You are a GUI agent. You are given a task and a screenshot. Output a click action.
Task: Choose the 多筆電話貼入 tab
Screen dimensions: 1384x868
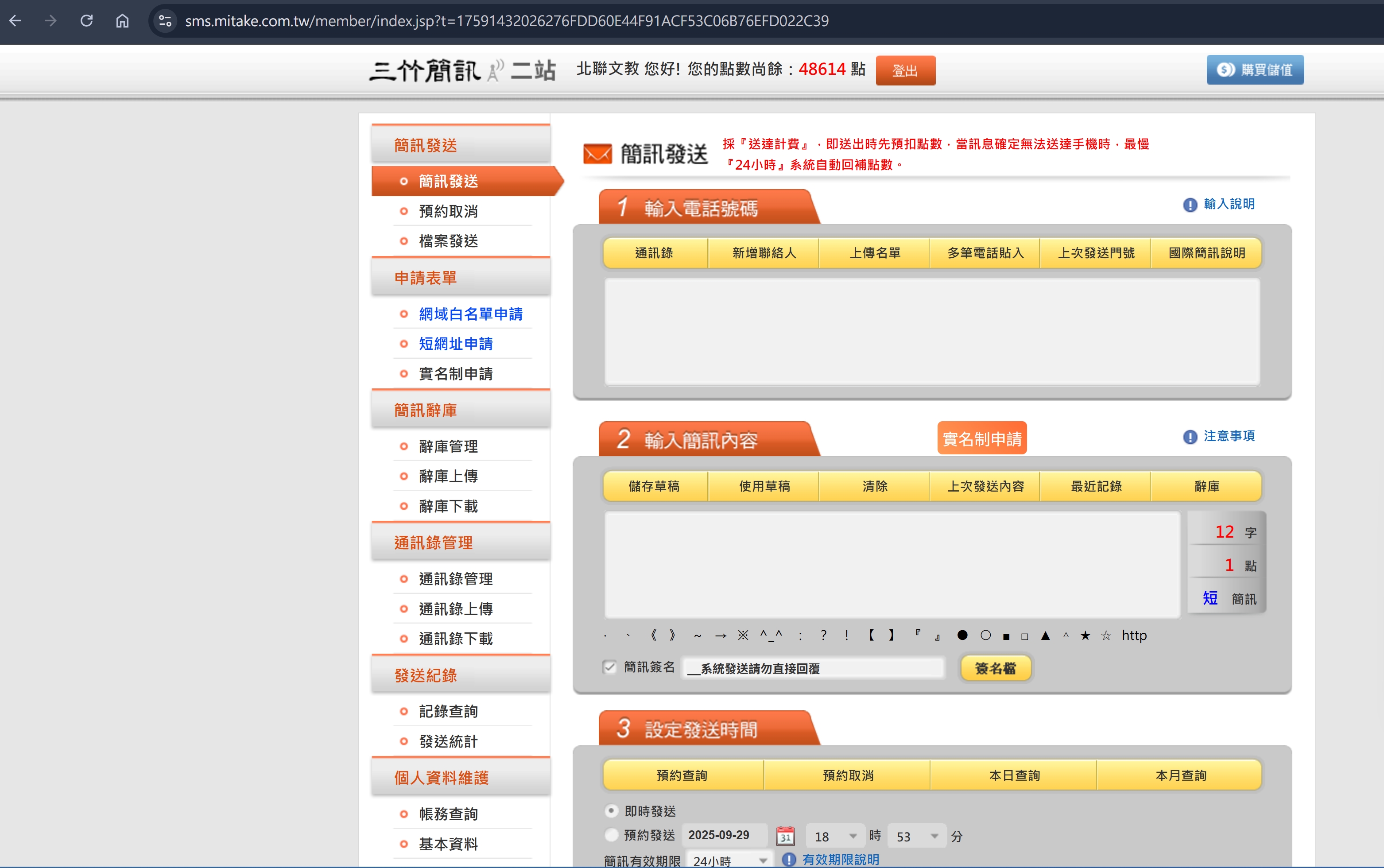click(x=985, y=252)
